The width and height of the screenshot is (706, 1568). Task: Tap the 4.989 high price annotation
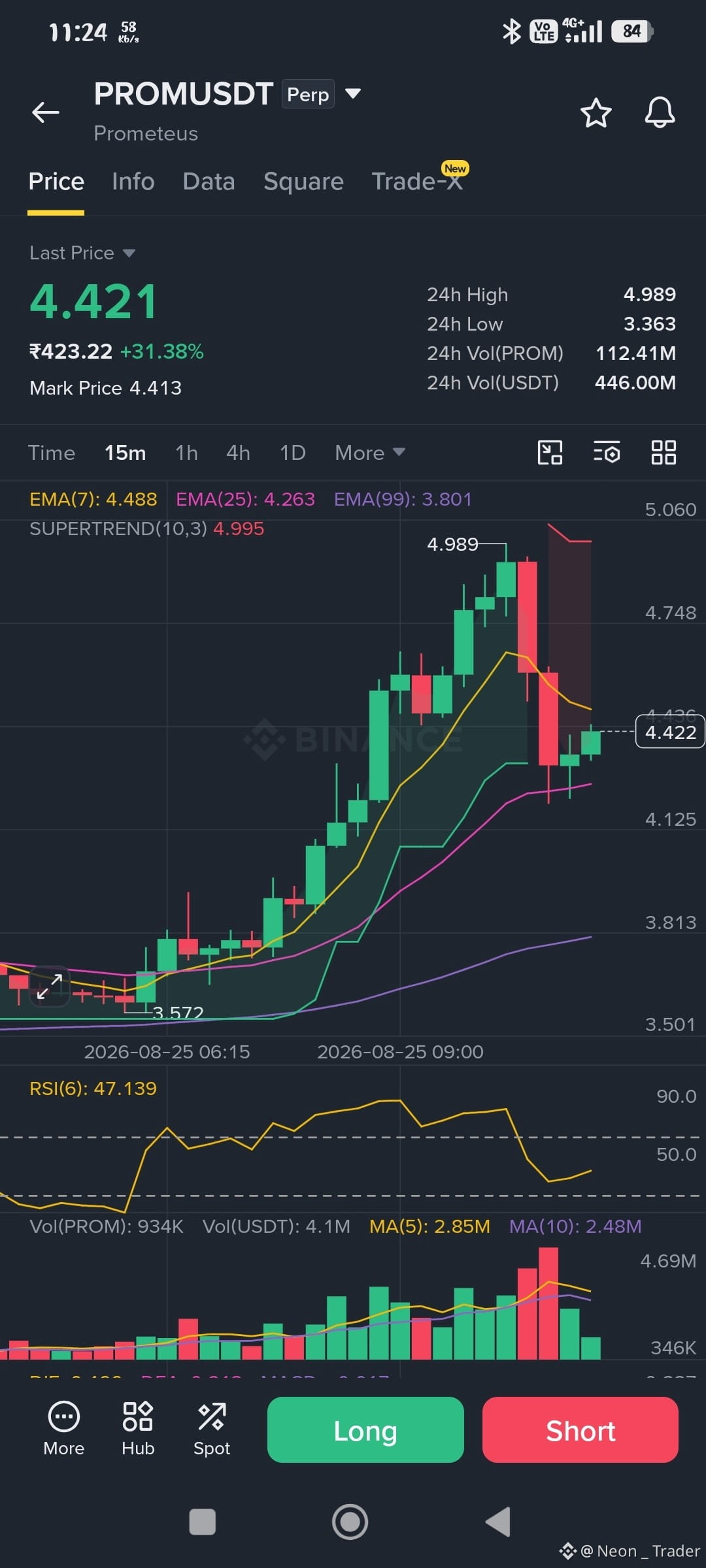(452, 544)
